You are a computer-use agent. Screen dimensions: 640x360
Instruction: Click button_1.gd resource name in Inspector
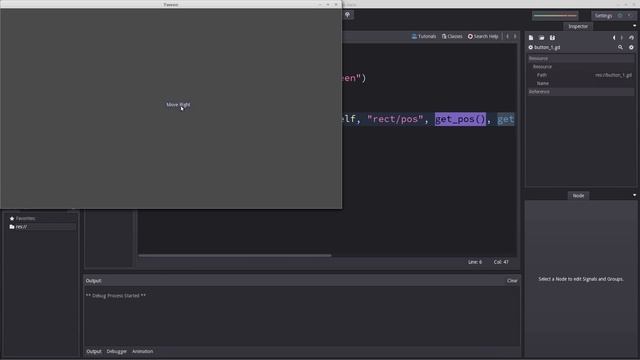pos(547,47)
